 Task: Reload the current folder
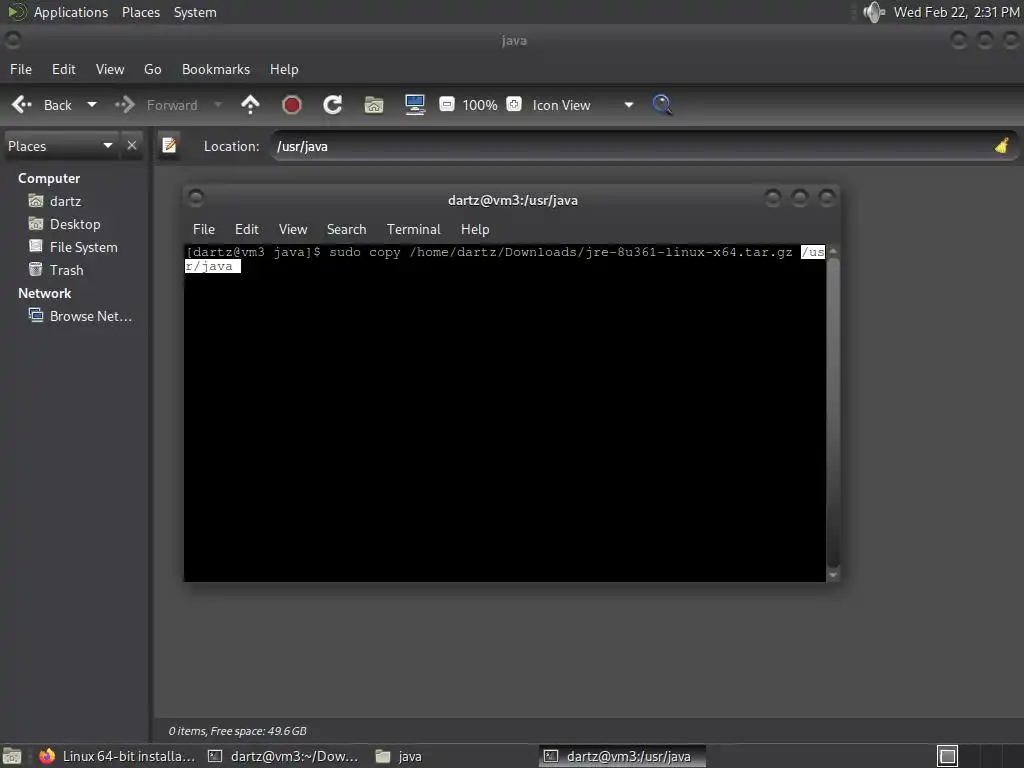[x=332, y=105]
